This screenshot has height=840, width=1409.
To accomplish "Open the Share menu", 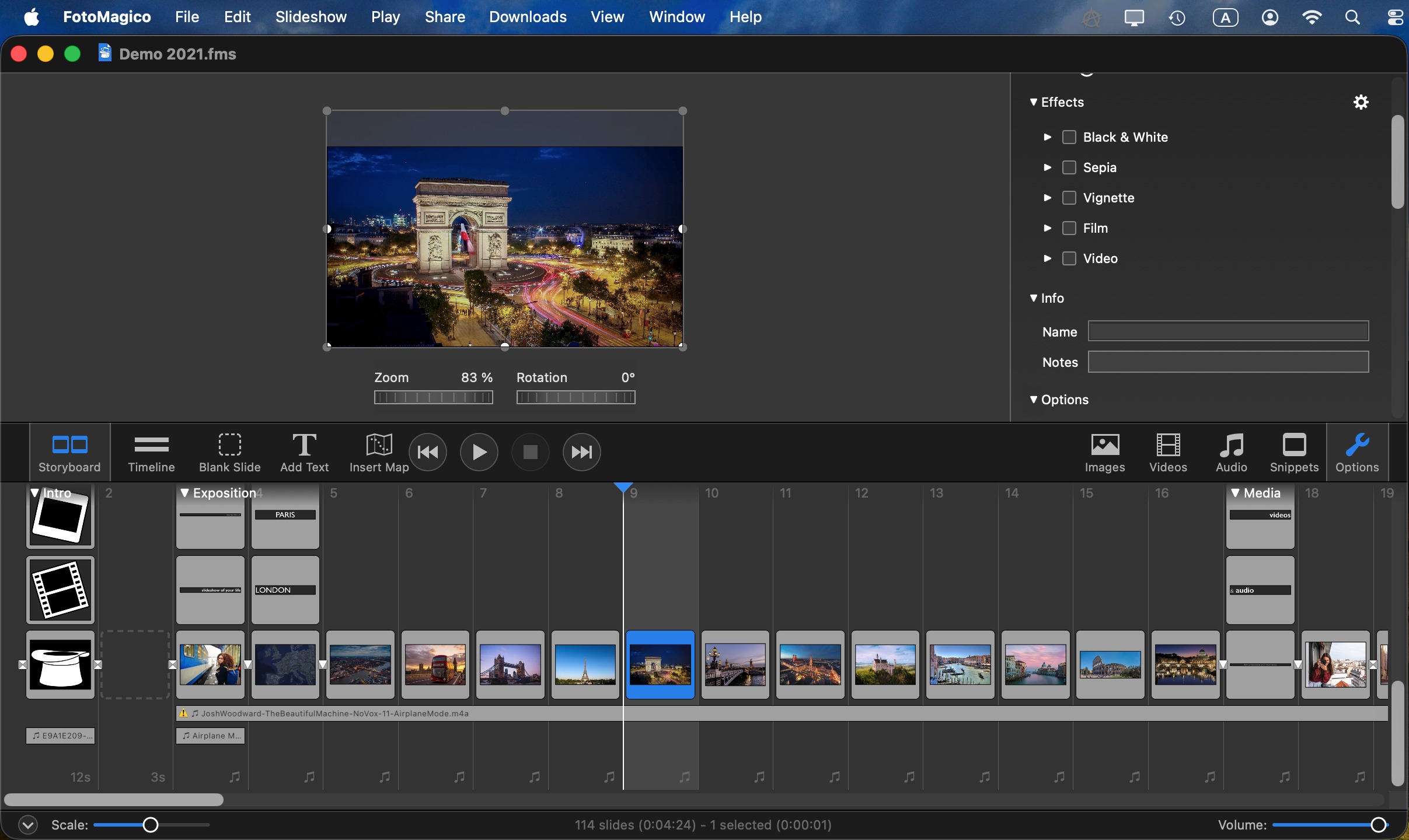I will point(445,17).
